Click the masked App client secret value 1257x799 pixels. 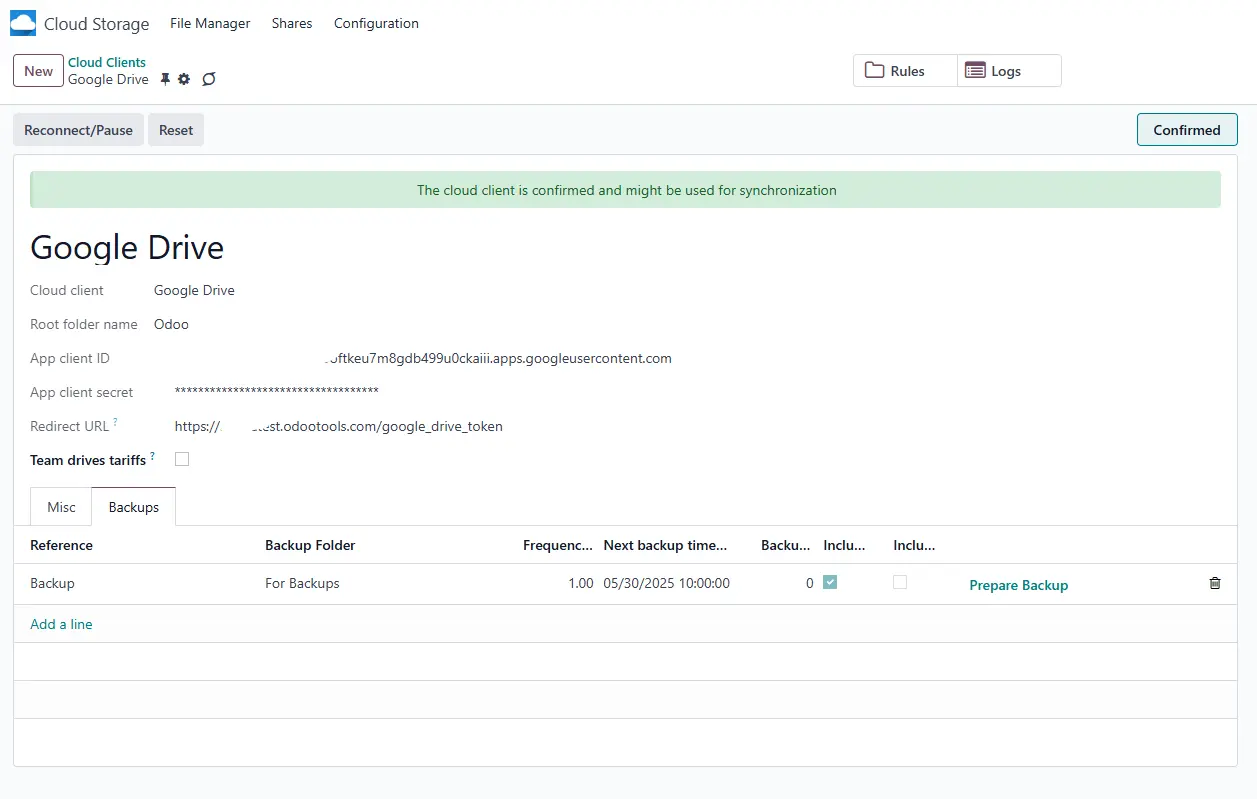[x=276, y=390]
